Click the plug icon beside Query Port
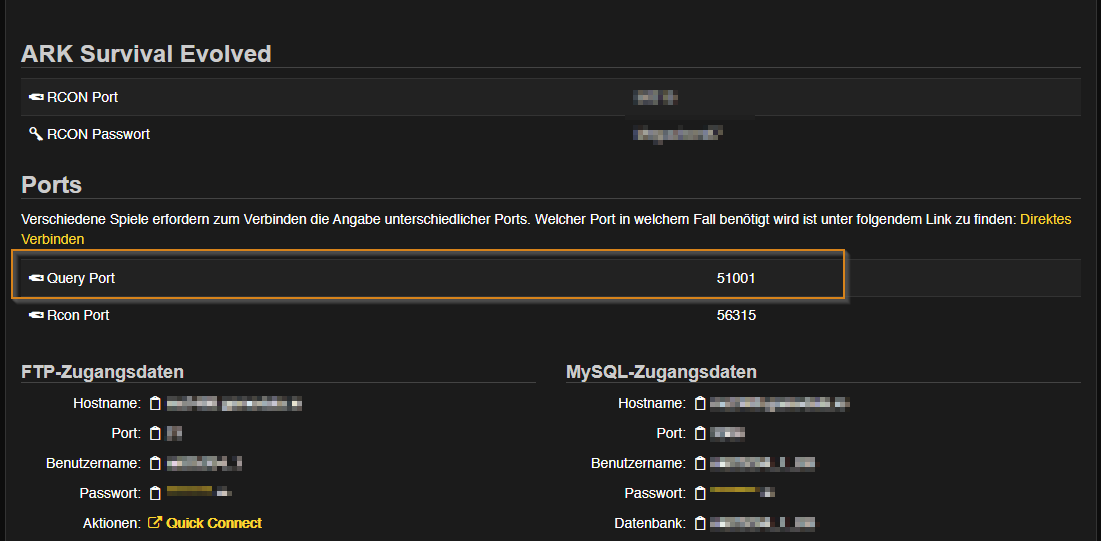This screenshot has height=541, width=1101. click(x=36, y=279)
